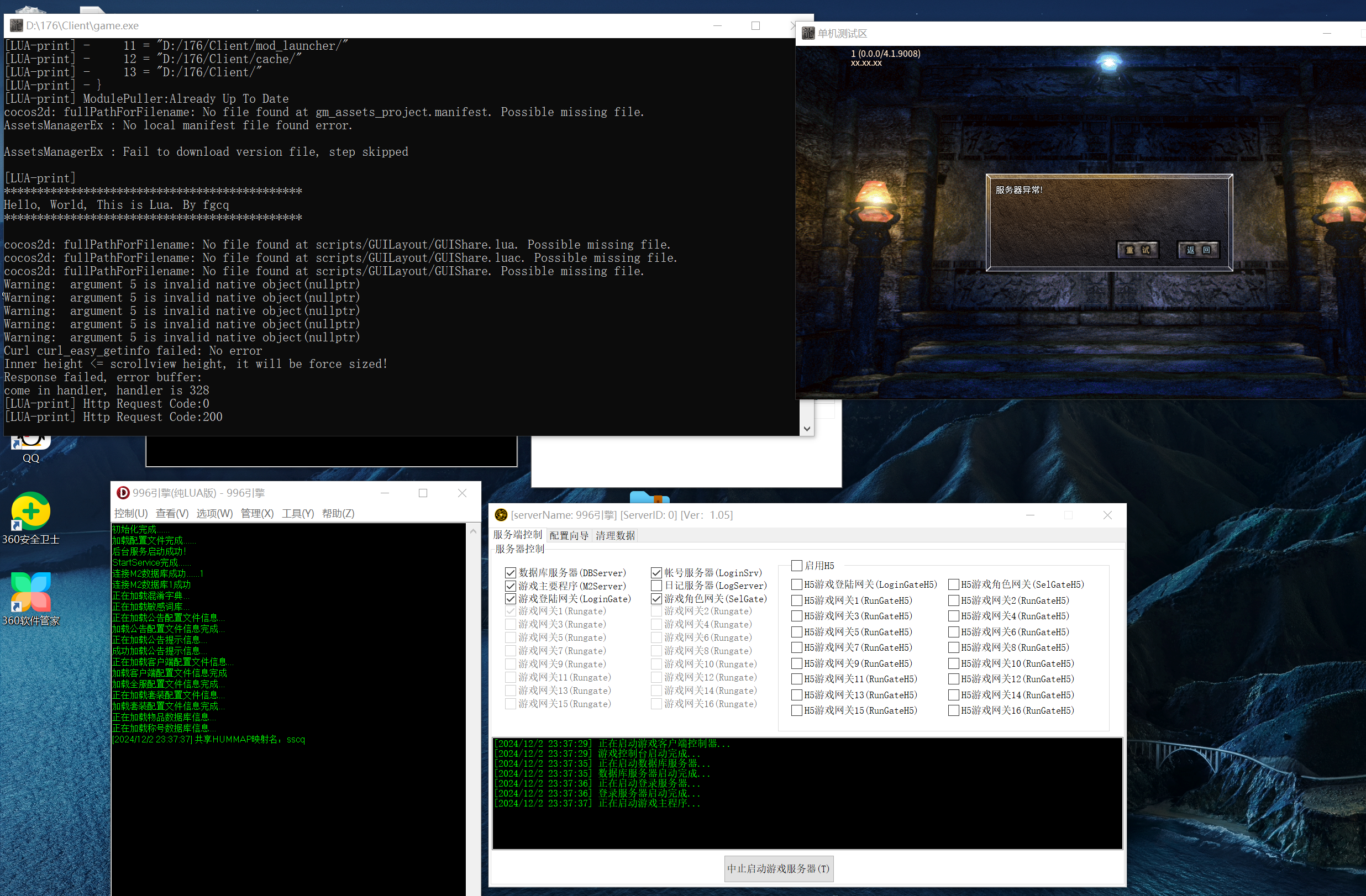
Task: Check H5游戏网关14(RunGateH5)
Action: [953, 695]
